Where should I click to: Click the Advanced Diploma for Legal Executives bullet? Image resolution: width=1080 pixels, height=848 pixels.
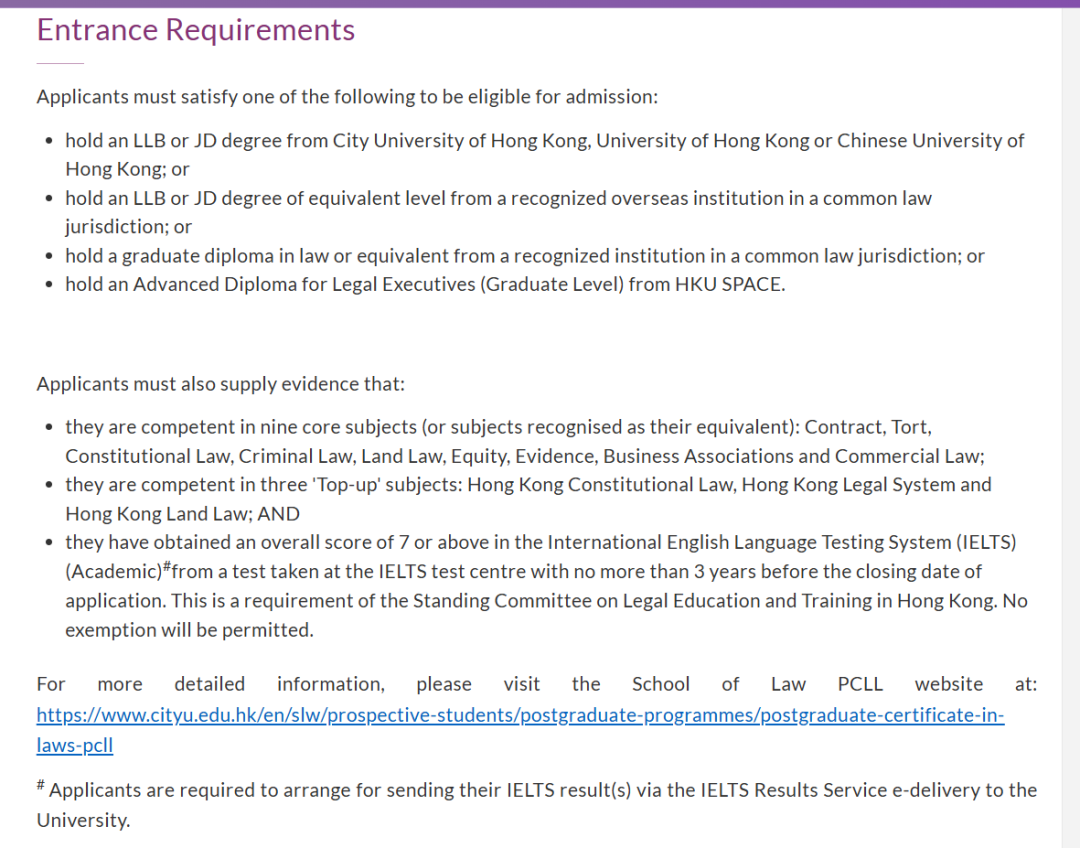point(425,284)
